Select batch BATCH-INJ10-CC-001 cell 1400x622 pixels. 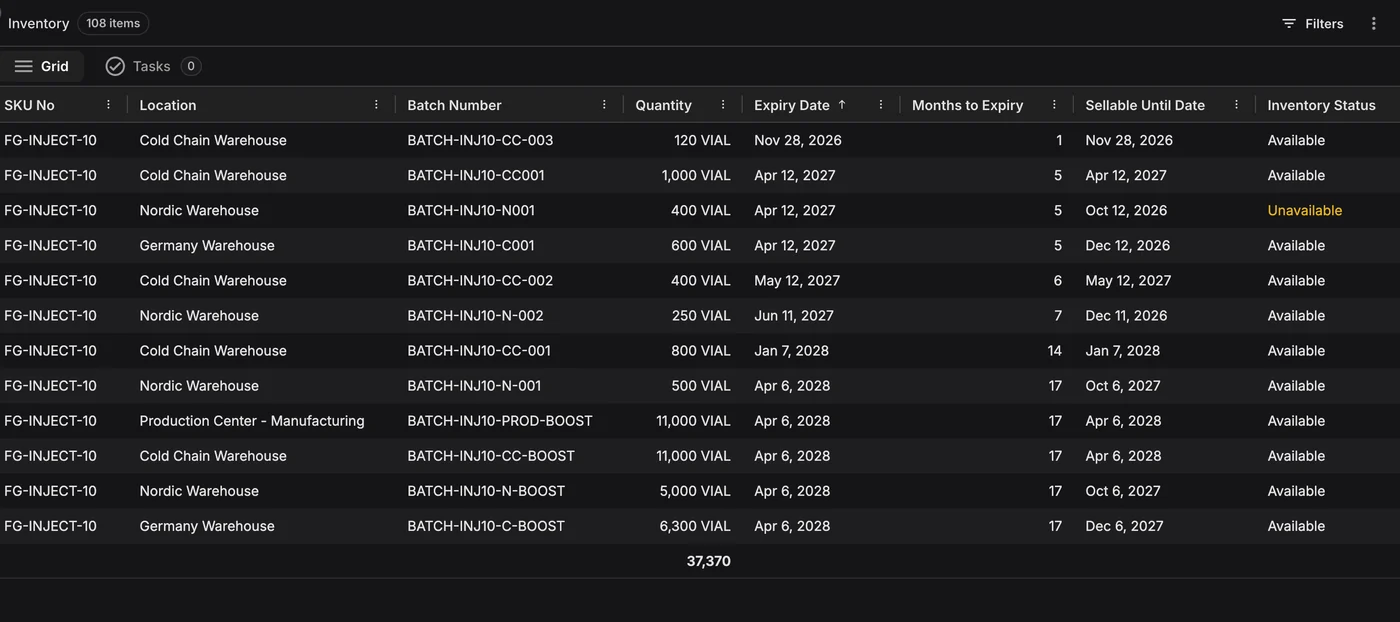(x=479, y=350)
